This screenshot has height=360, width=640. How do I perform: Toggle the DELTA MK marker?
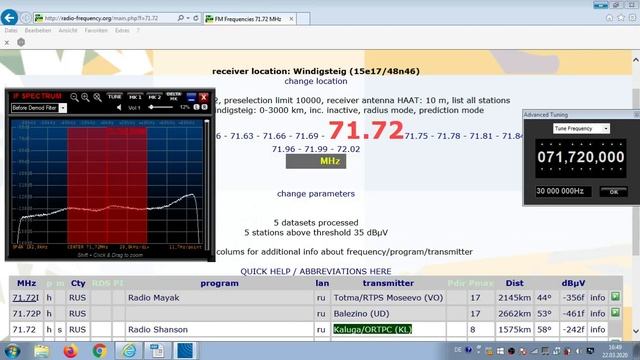tap(173, 96)
